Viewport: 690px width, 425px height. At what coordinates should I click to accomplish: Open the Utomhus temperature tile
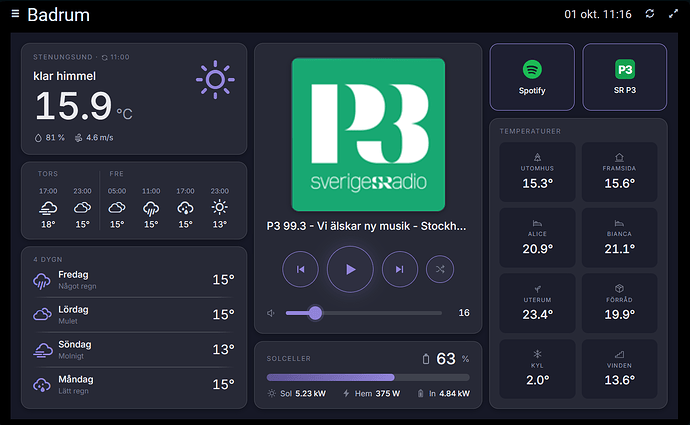click(x=537, y=172)
